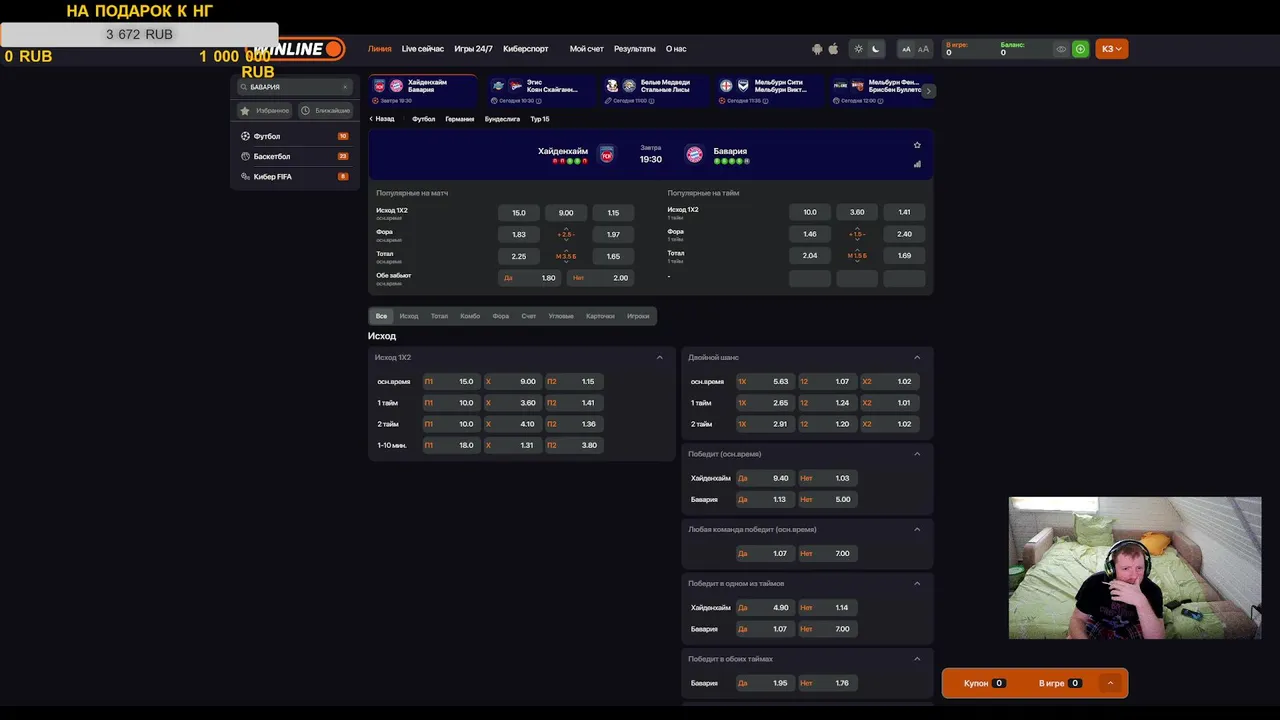Viewport: 1280px width, 720px height.
Task: Open Игры 24/7 menu
Action: tap(473, 49)
